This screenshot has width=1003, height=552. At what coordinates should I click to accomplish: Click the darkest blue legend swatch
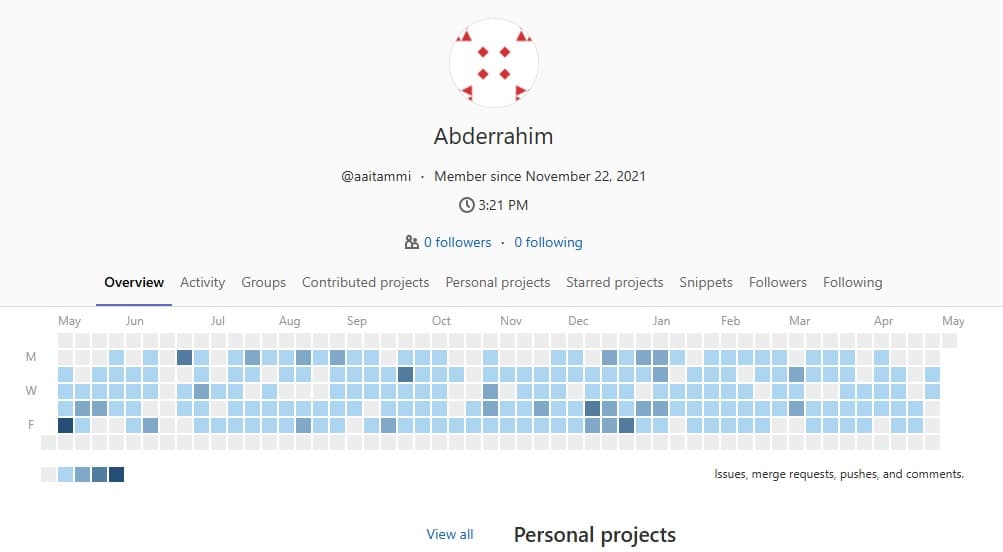coord(116,474)
